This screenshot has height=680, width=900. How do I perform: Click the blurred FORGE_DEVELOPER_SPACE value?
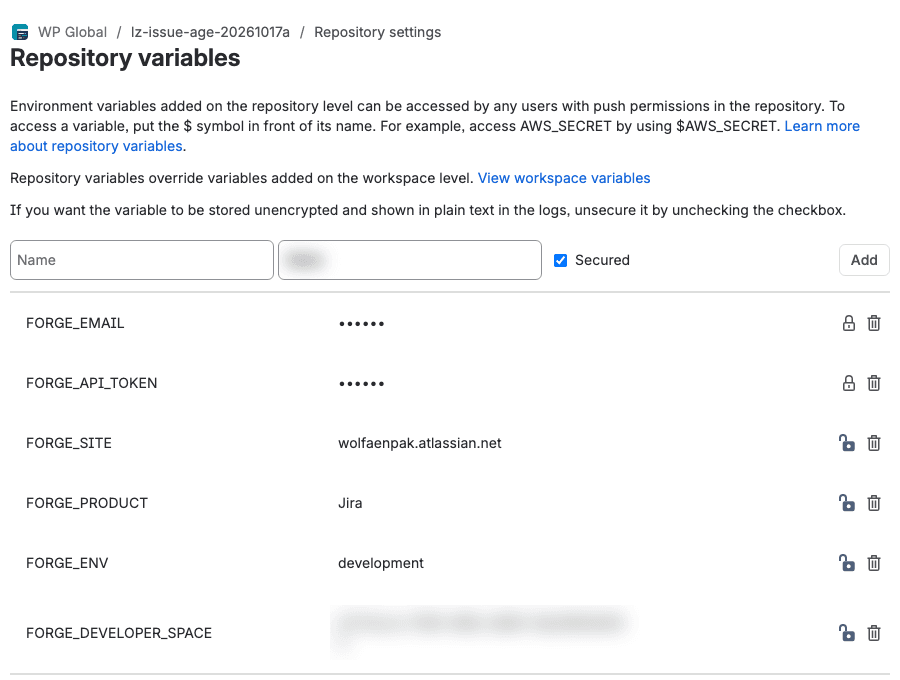click(482, 630)
